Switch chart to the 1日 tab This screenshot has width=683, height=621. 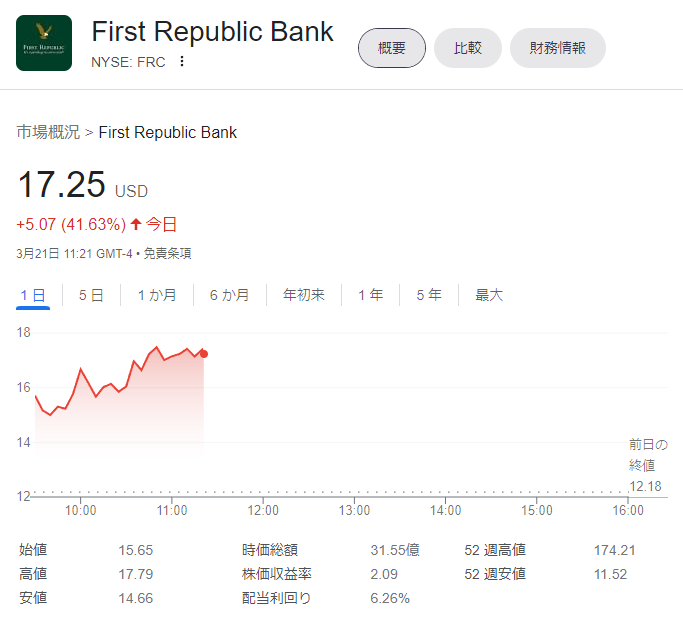(x=33, y=295)
